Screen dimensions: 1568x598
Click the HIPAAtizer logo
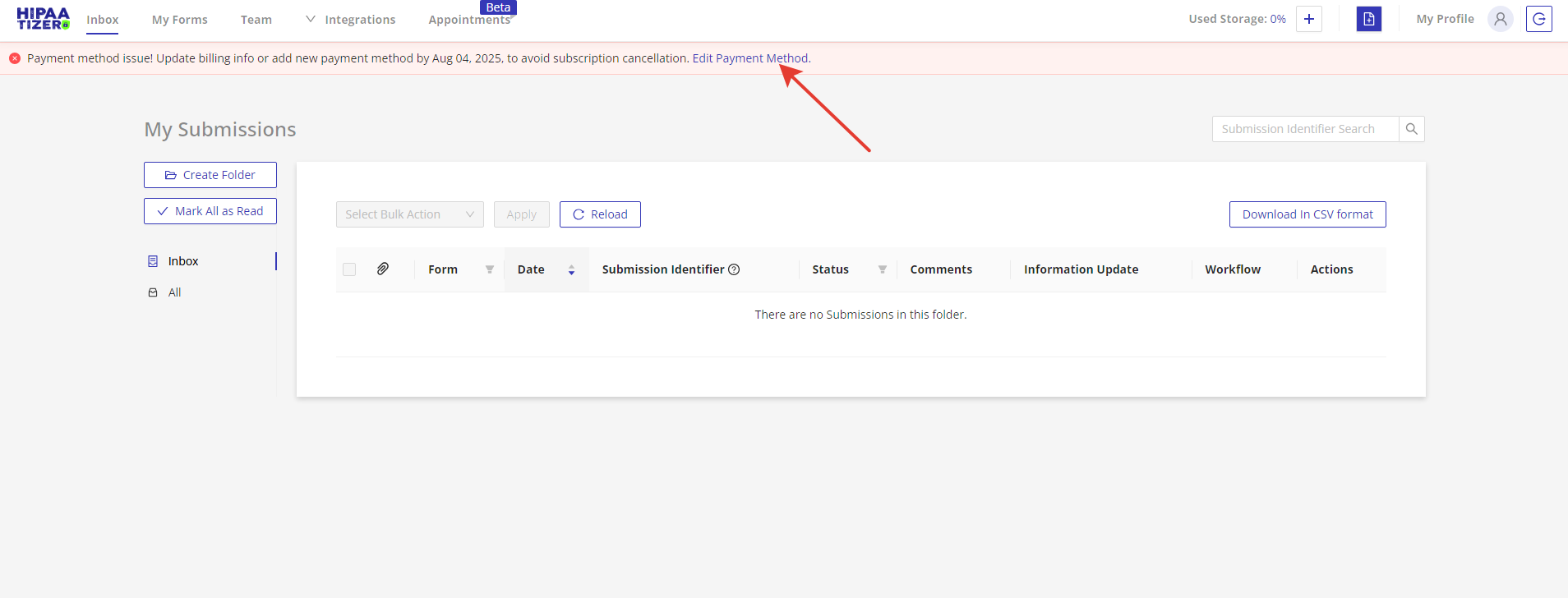click(x=44, y=19)
